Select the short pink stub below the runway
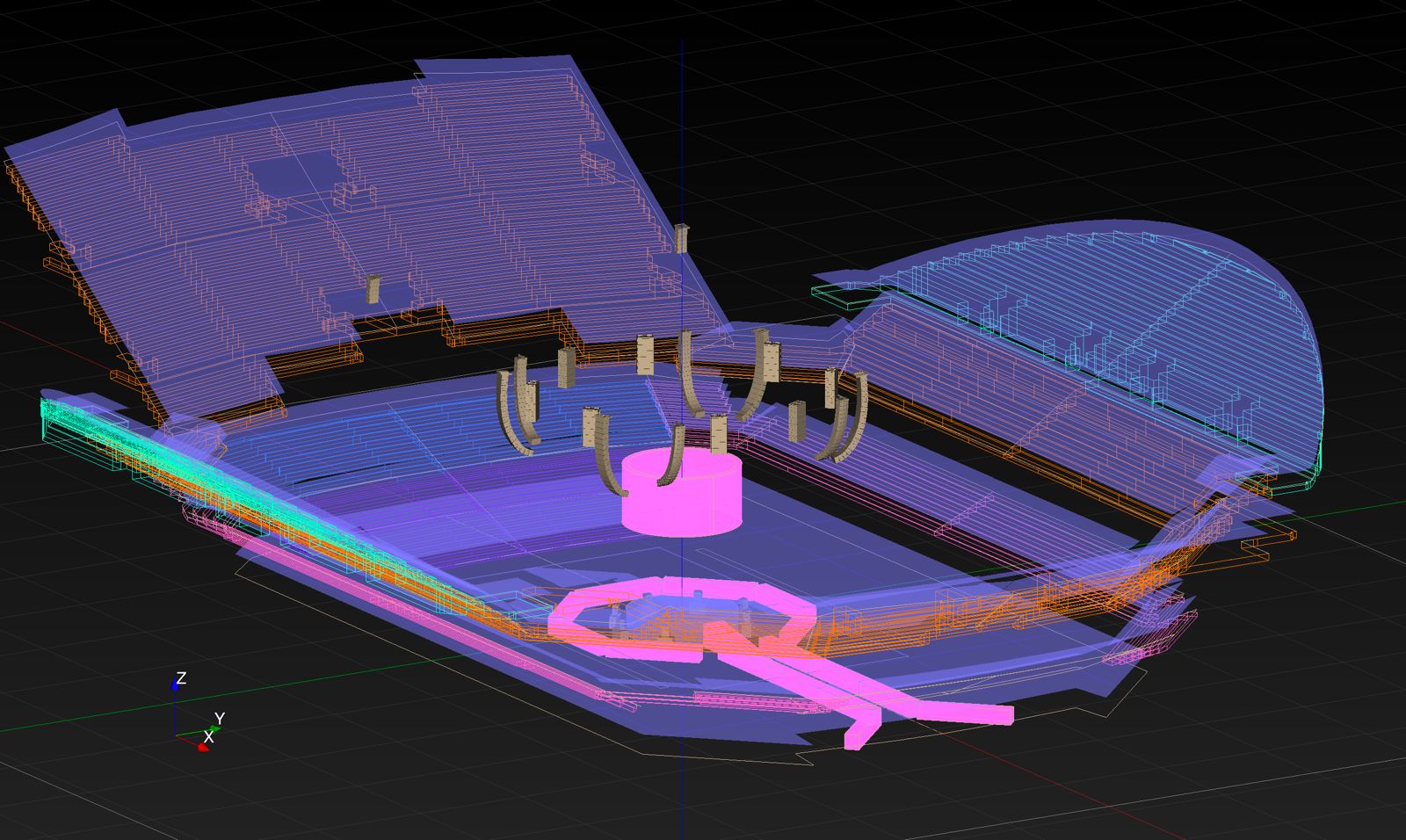The image size is (1406, 840). point(858,734)
